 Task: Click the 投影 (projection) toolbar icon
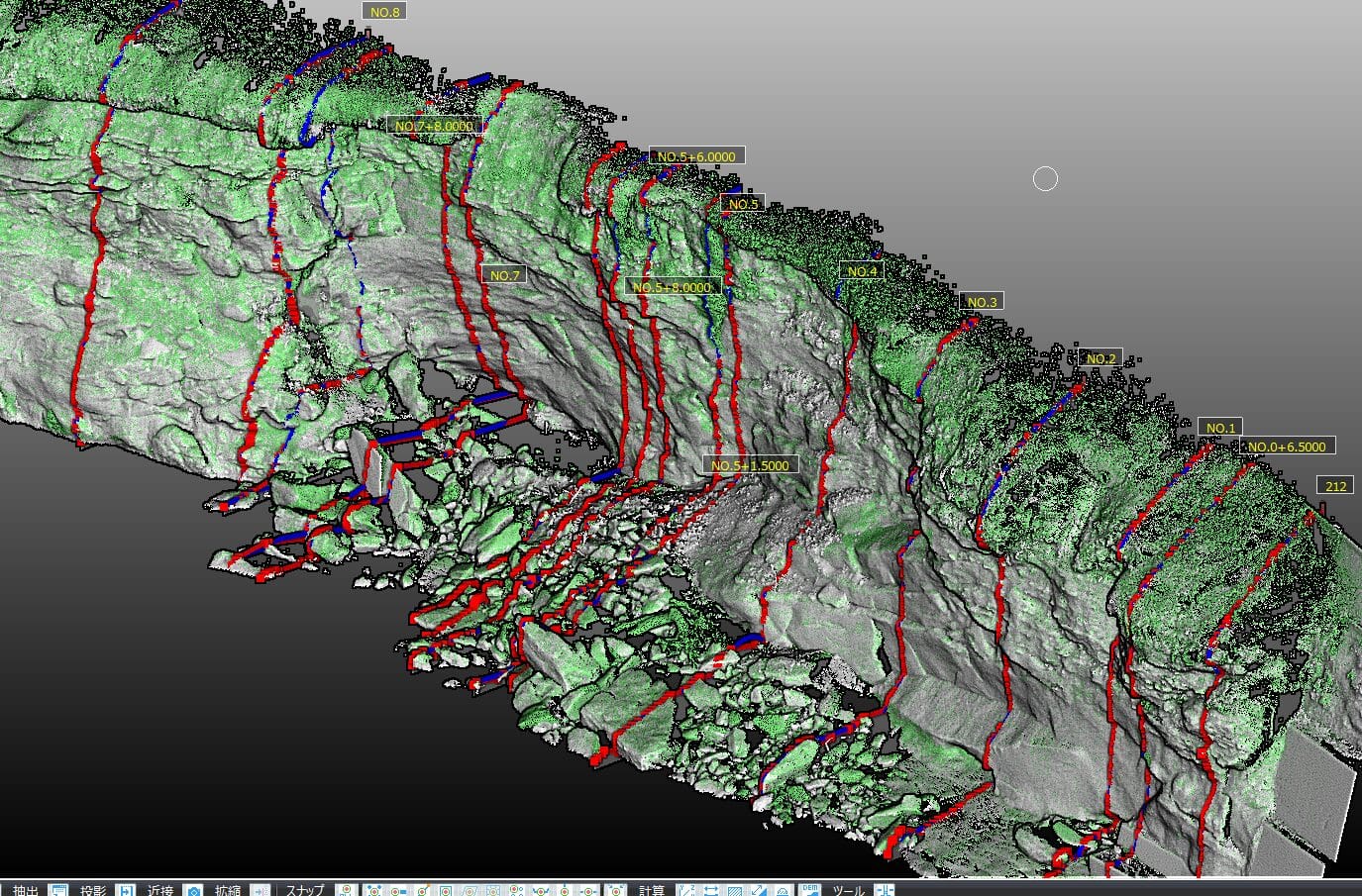[126, 890]
